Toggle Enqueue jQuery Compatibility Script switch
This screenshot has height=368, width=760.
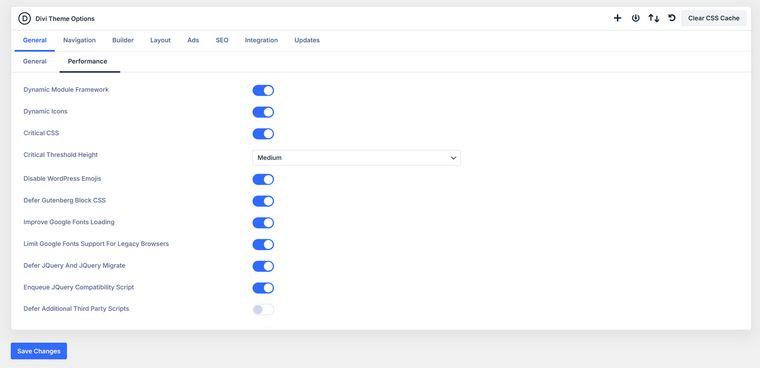pyautogui.click(x=263, y=288)
